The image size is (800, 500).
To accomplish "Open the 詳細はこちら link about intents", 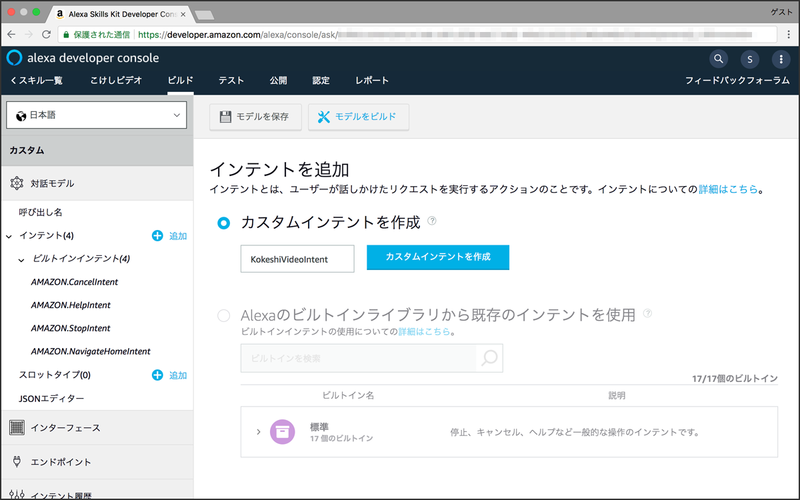I will click(728, 189).
